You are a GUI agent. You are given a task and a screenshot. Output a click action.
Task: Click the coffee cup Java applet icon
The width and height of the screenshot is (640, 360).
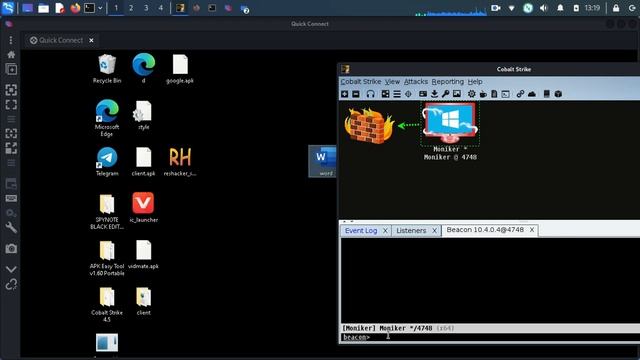point(483,94)
